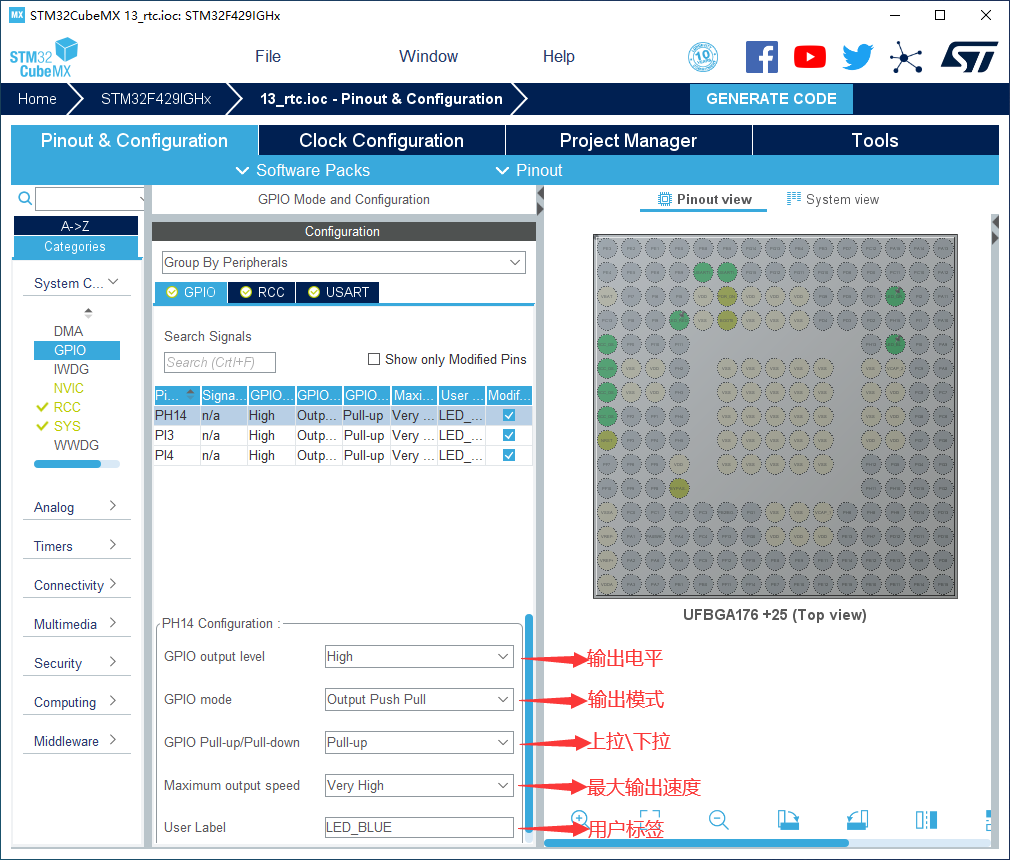Image resolution: width=1010 pixels, height=860 pixels.
Task: Rotate the chip view clockwise
Action: [x=788, y=819]
